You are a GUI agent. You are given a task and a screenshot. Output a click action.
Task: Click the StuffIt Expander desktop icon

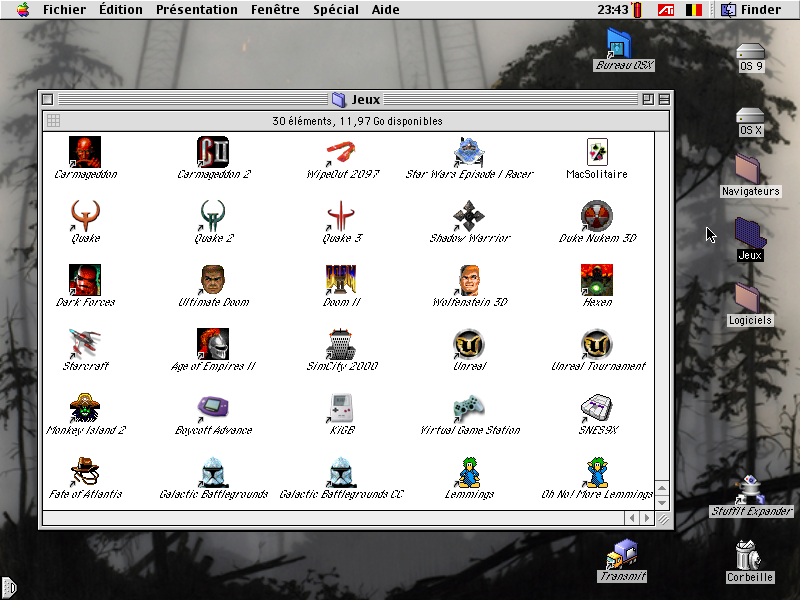(751, 489)
